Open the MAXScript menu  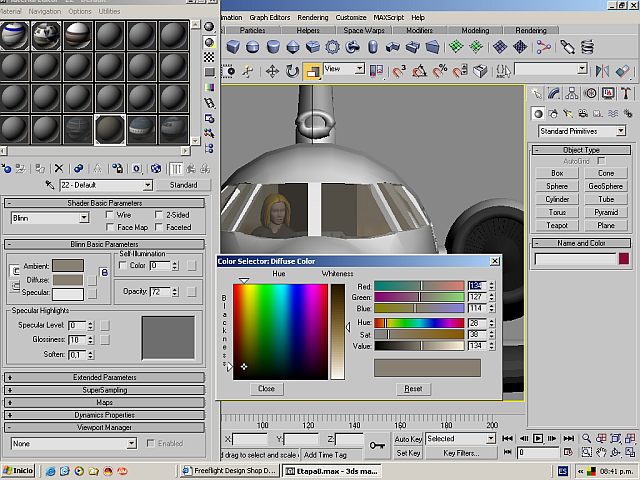pyautogui.click(x=389, y=17)
